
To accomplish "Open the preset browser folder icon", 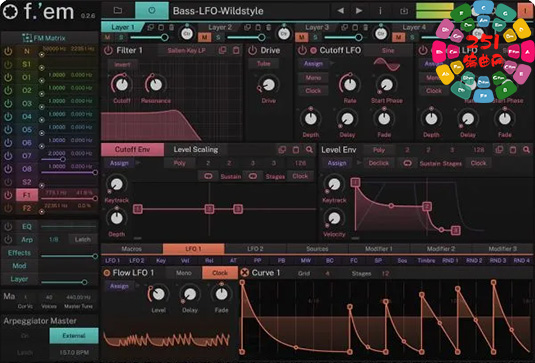I will tap(118, 10).
